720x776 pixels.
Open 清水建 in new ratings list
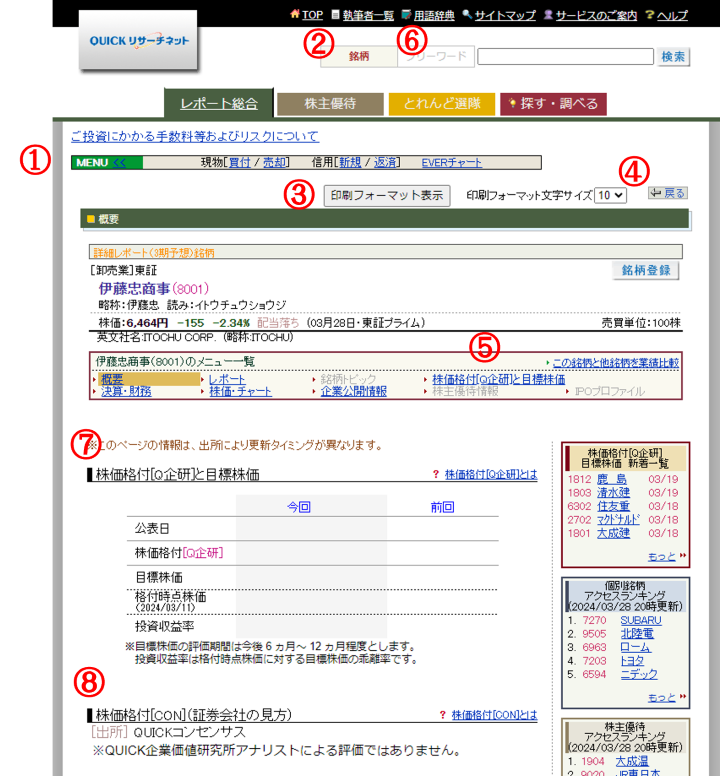[613, 492]
